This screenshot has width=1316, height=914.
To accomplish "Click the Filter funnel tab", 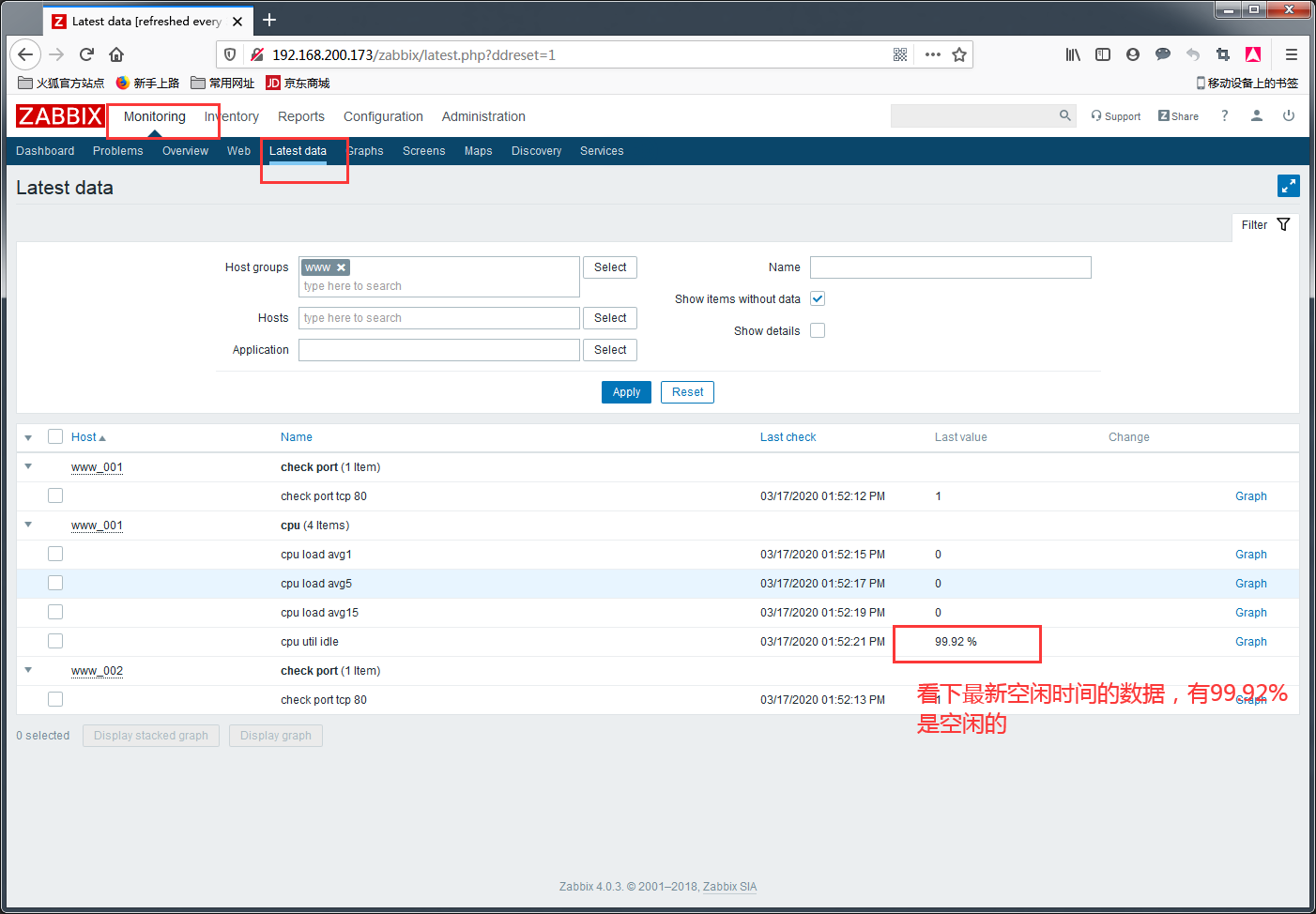I will [1265, 225].
